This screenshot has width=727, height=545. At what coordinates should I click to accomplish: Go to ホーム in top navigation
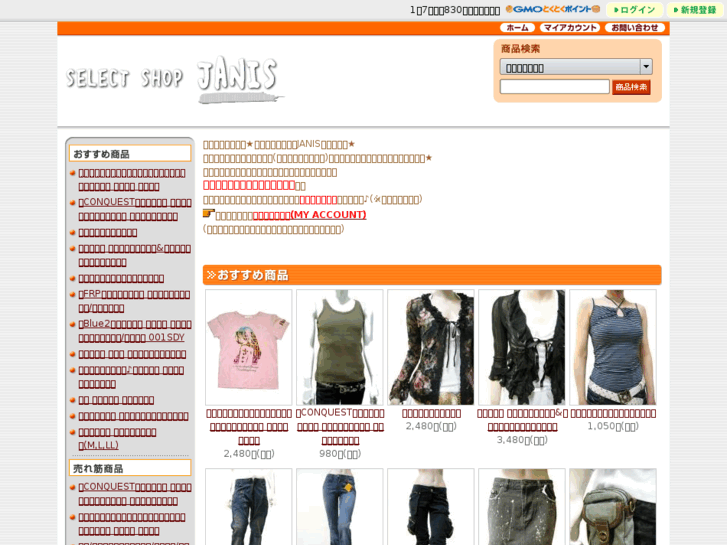coord(517,28)
